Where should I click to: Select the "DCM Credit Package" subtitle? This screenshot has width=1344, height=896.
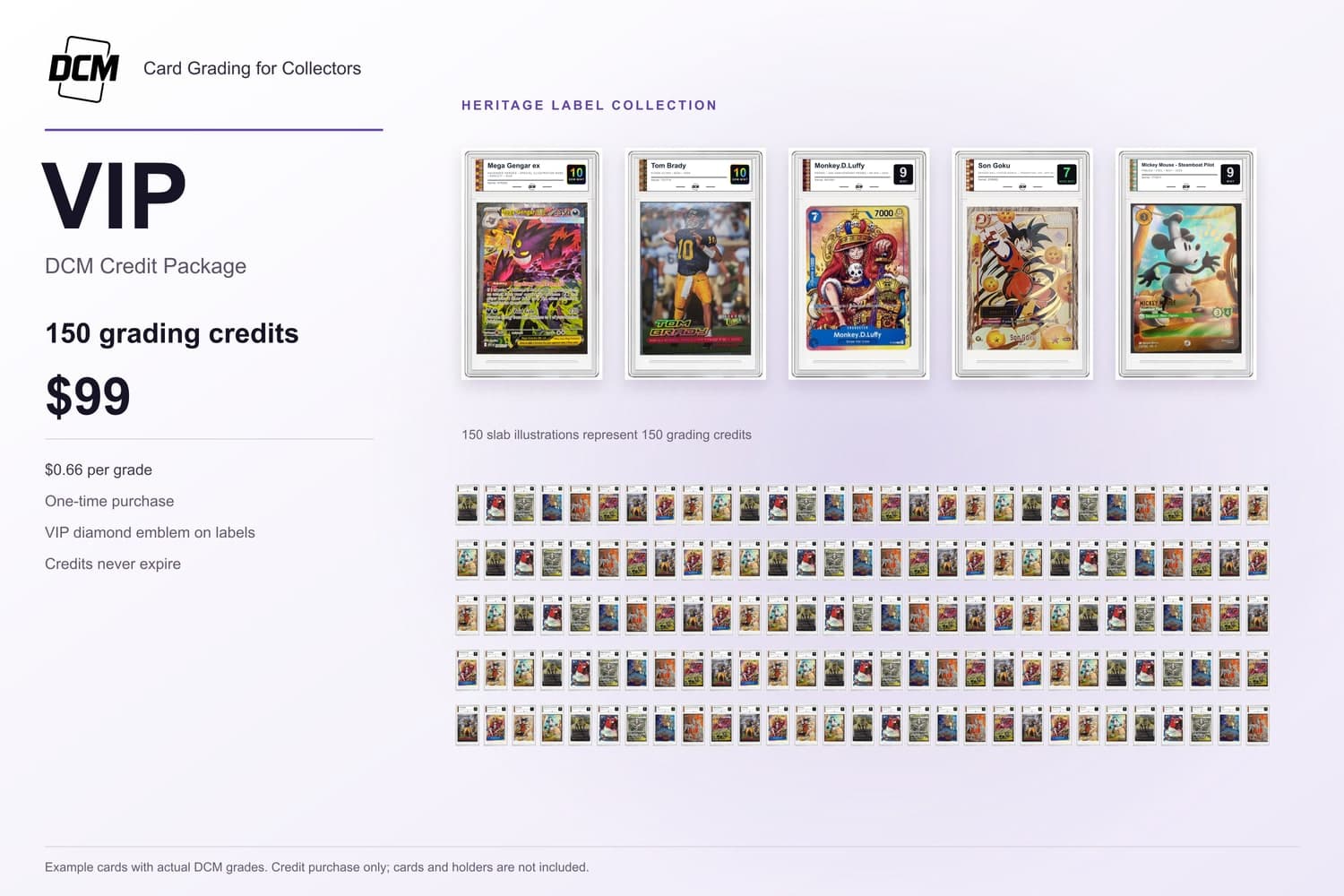click(x=145, y=266)
